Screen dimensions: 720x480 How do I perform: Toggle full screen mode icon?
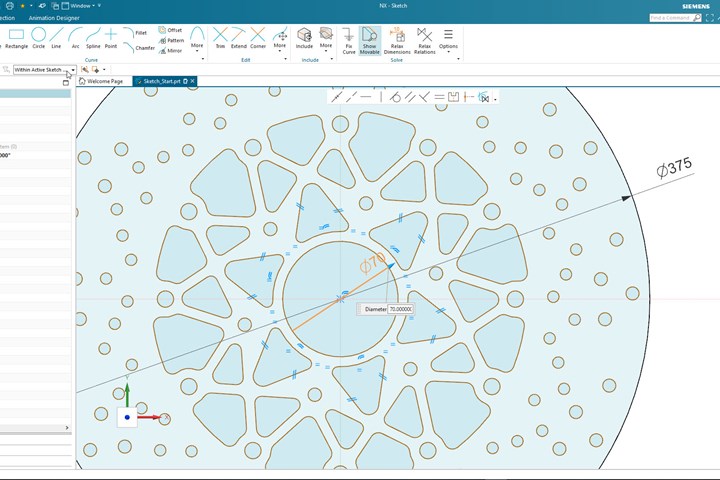(710, 18)
